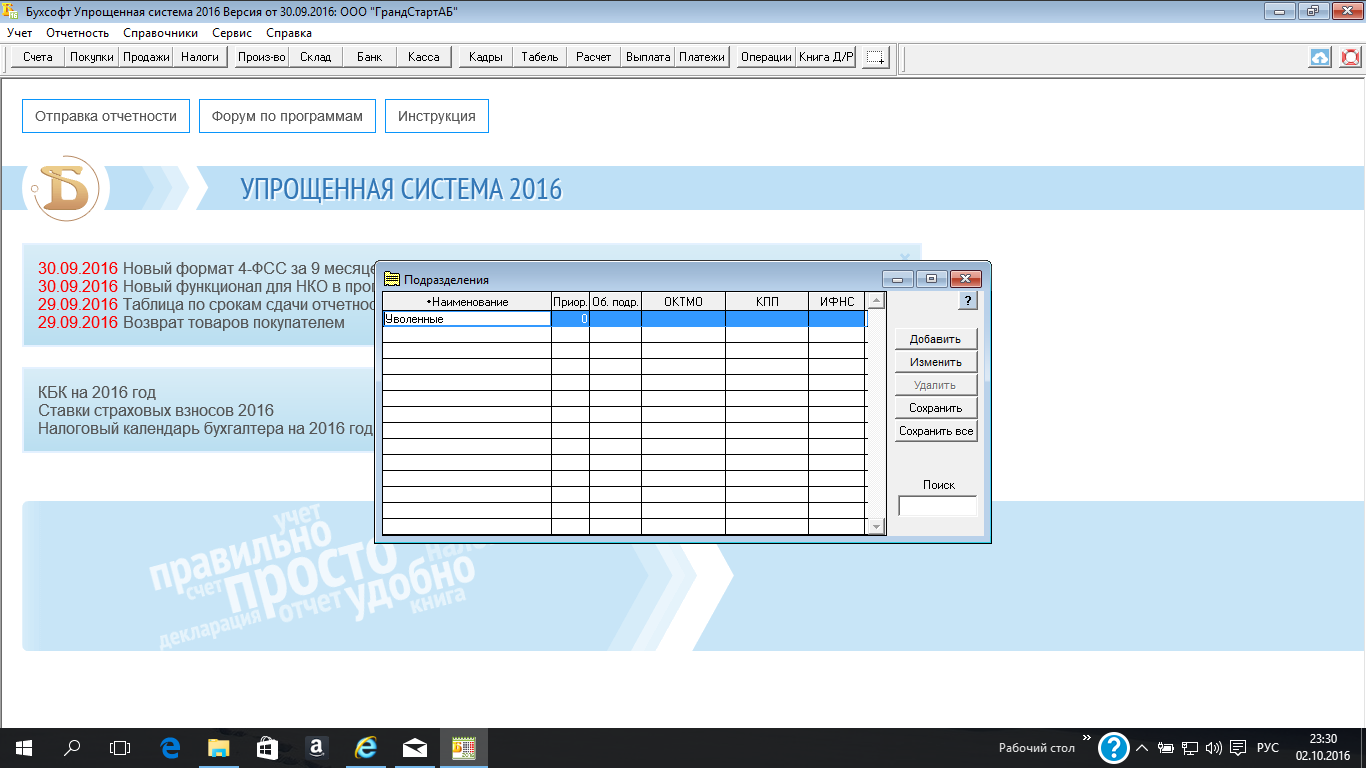Expand hidden desktop toolbar chevron in taskbar
Screen dimensions: 1366x768
pyautogui.click(x=1086, y=738)
